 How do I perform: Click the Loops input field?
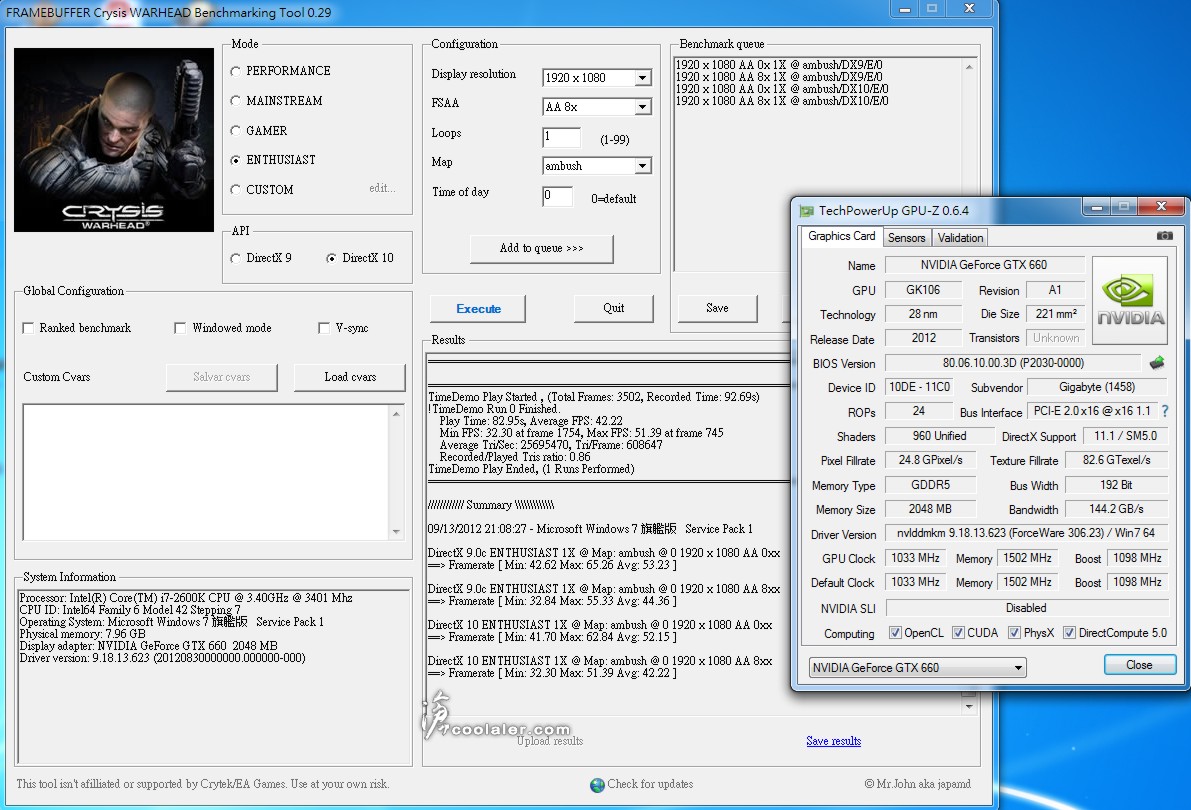[561, 137]
